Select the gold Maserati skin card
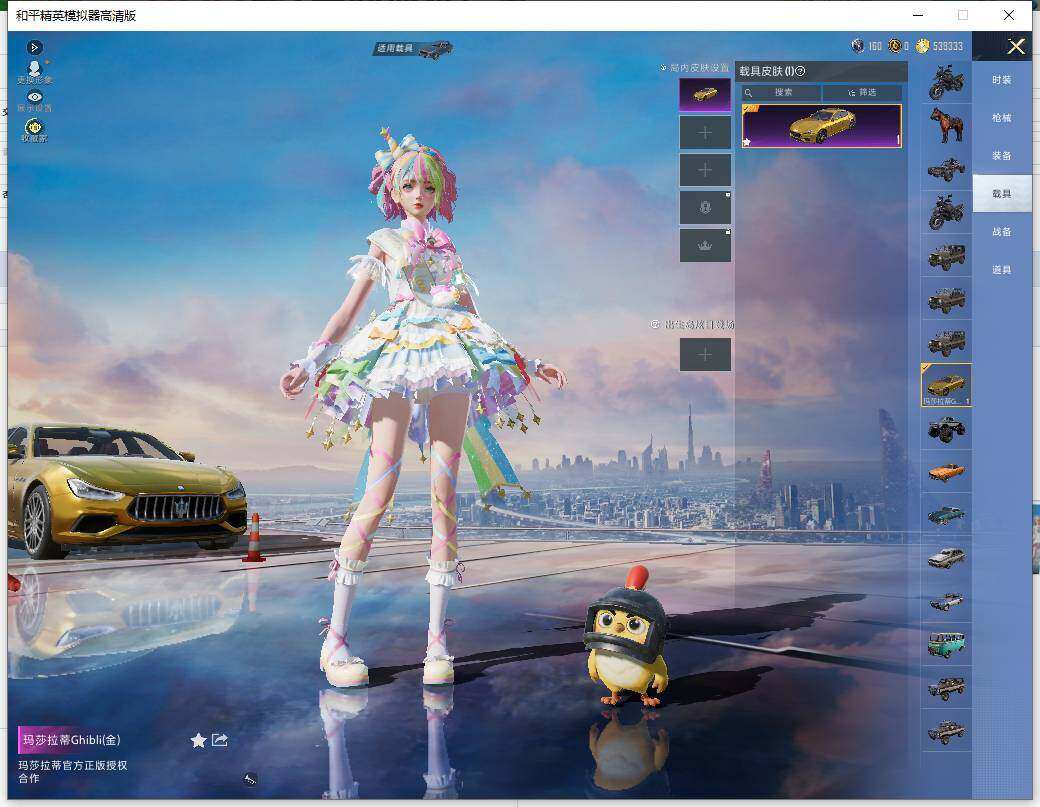 point(822,125)
